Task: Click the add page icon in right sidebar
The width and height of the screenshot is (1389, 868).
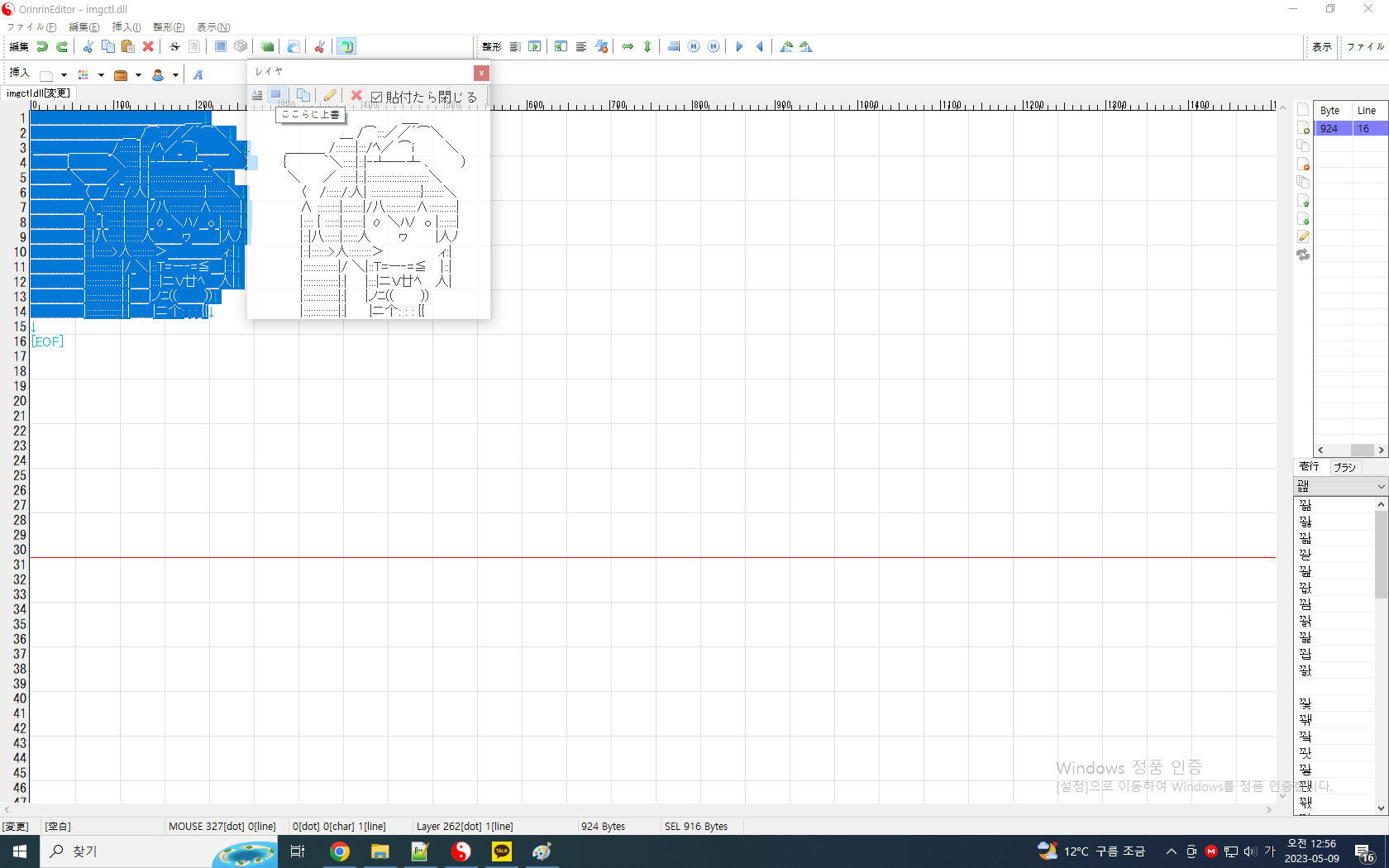Action: click(1303, 128)
